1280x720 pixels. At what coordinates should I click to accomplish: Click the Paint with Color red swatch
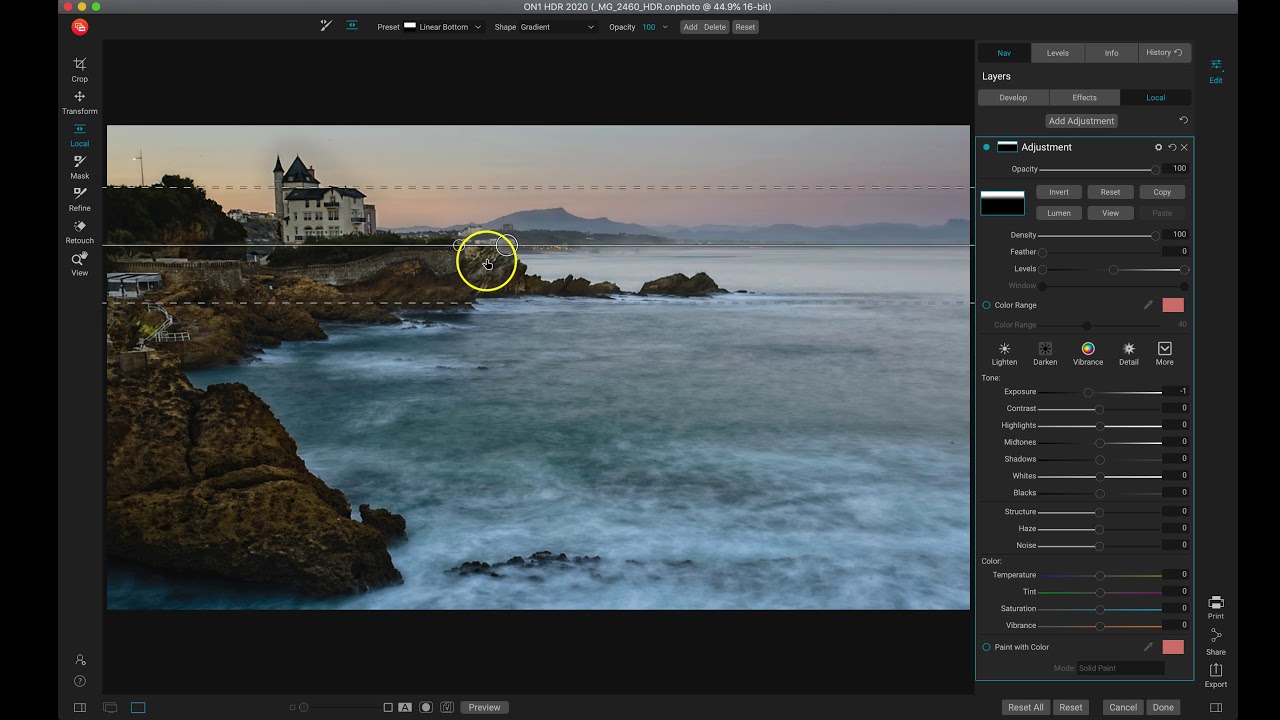click(x=1173, y=647)
